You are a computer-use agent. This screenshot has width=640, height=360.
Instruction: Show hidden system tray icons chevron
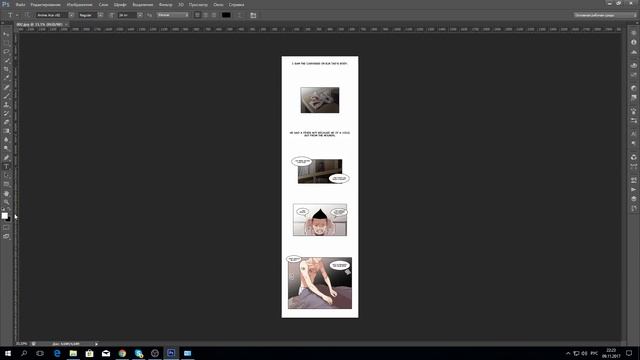[x=568, y=353]
